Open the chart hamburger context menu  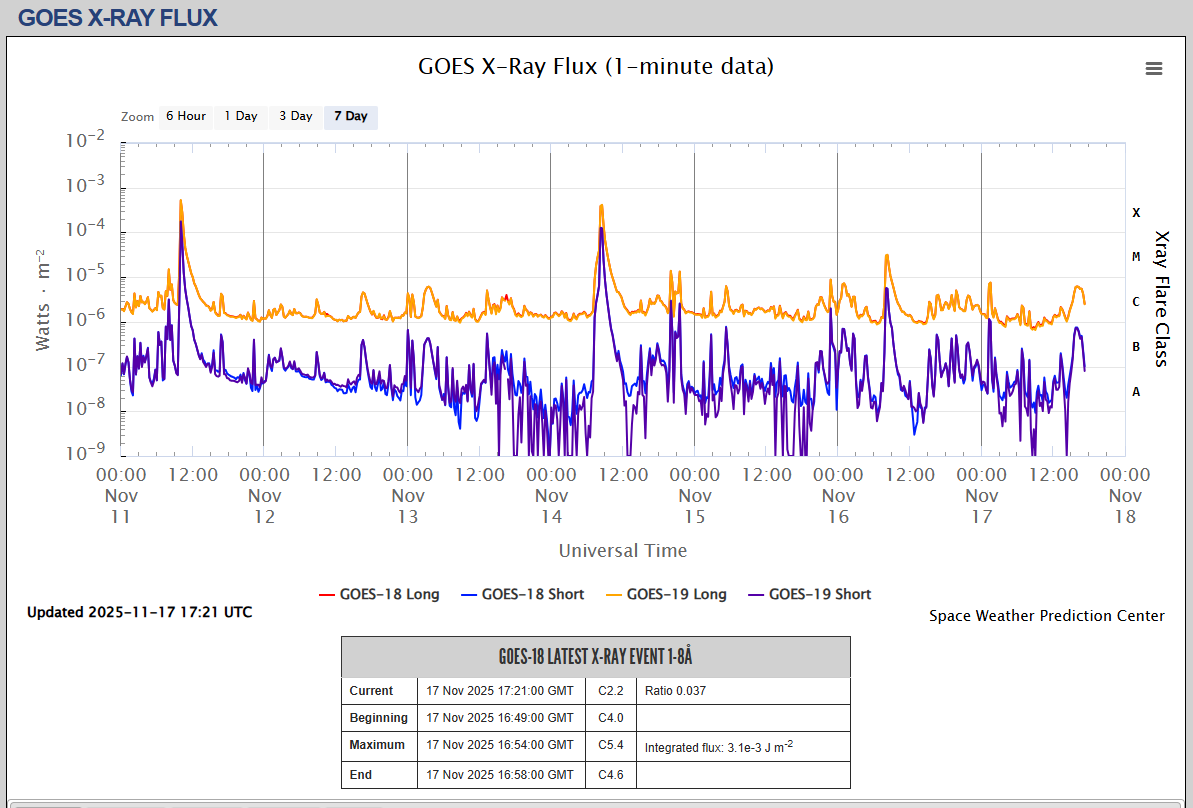(1153, 68)
